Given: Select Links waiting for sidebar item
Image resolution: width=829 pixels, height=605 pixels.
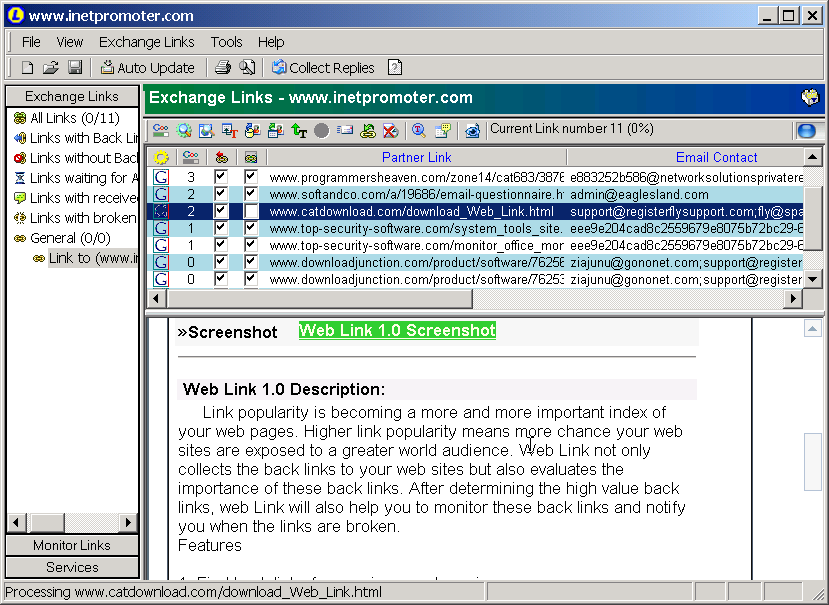Looking at the screenshot, I should (76, 178).
